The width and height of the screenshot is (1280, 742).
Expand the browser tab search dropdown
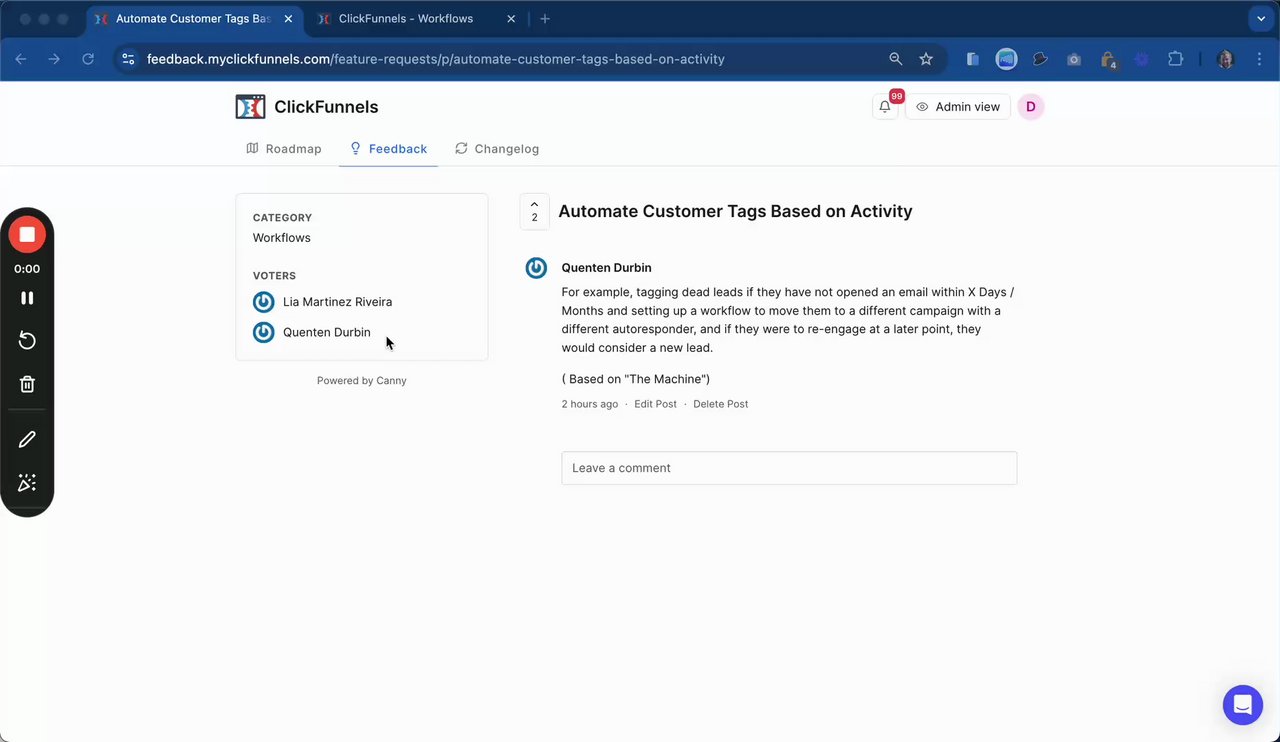[1259, 19]
